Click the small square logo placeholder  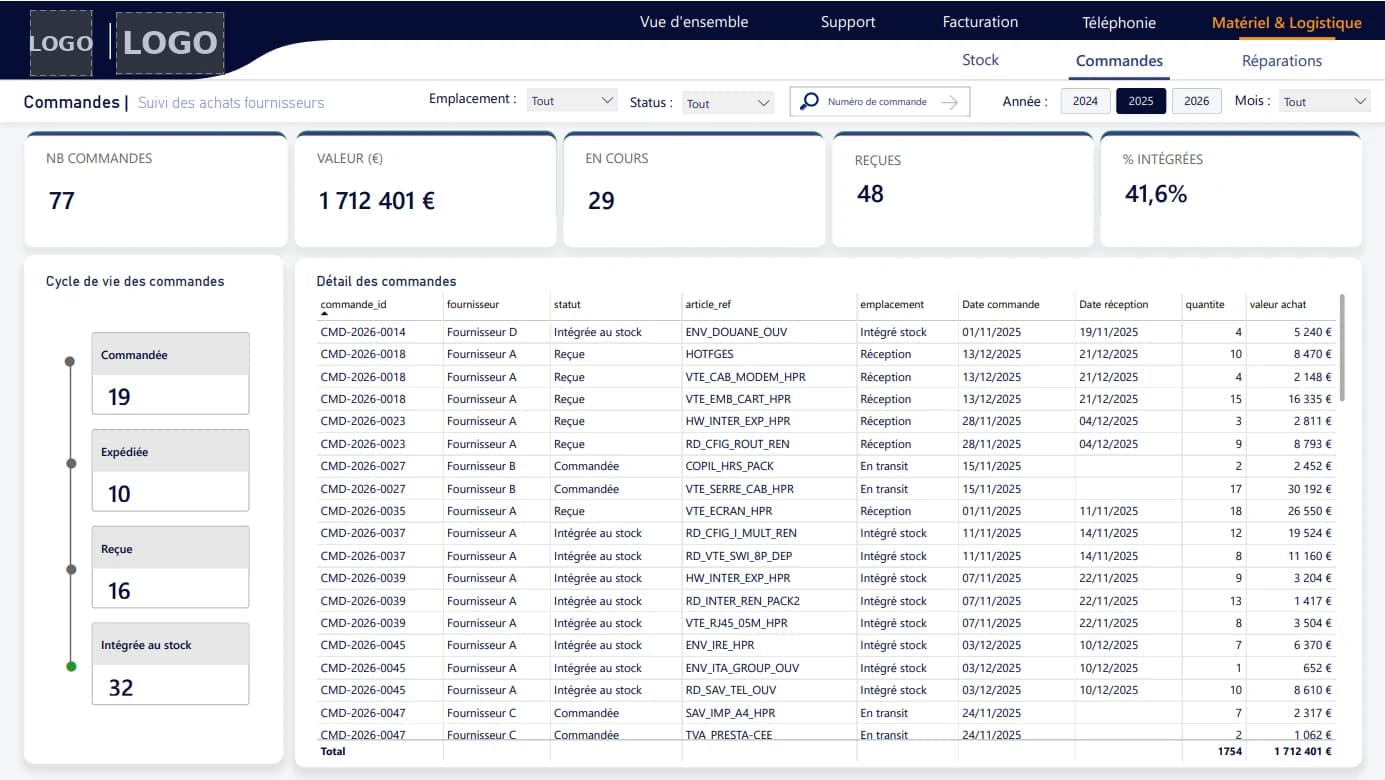(61, 43)
